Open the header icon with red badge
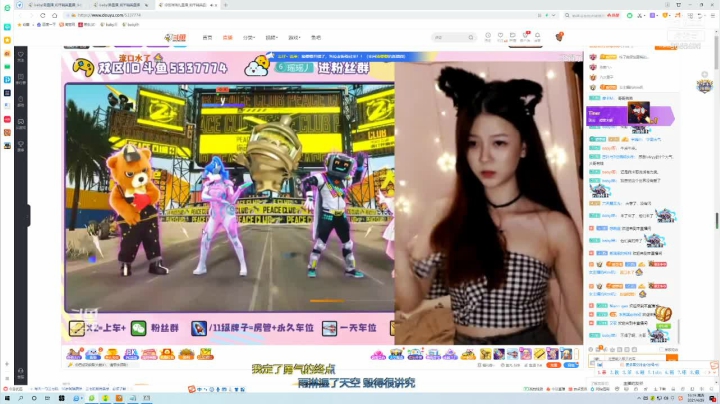This screenshot has width=720, height=404. tap(525, 37)
